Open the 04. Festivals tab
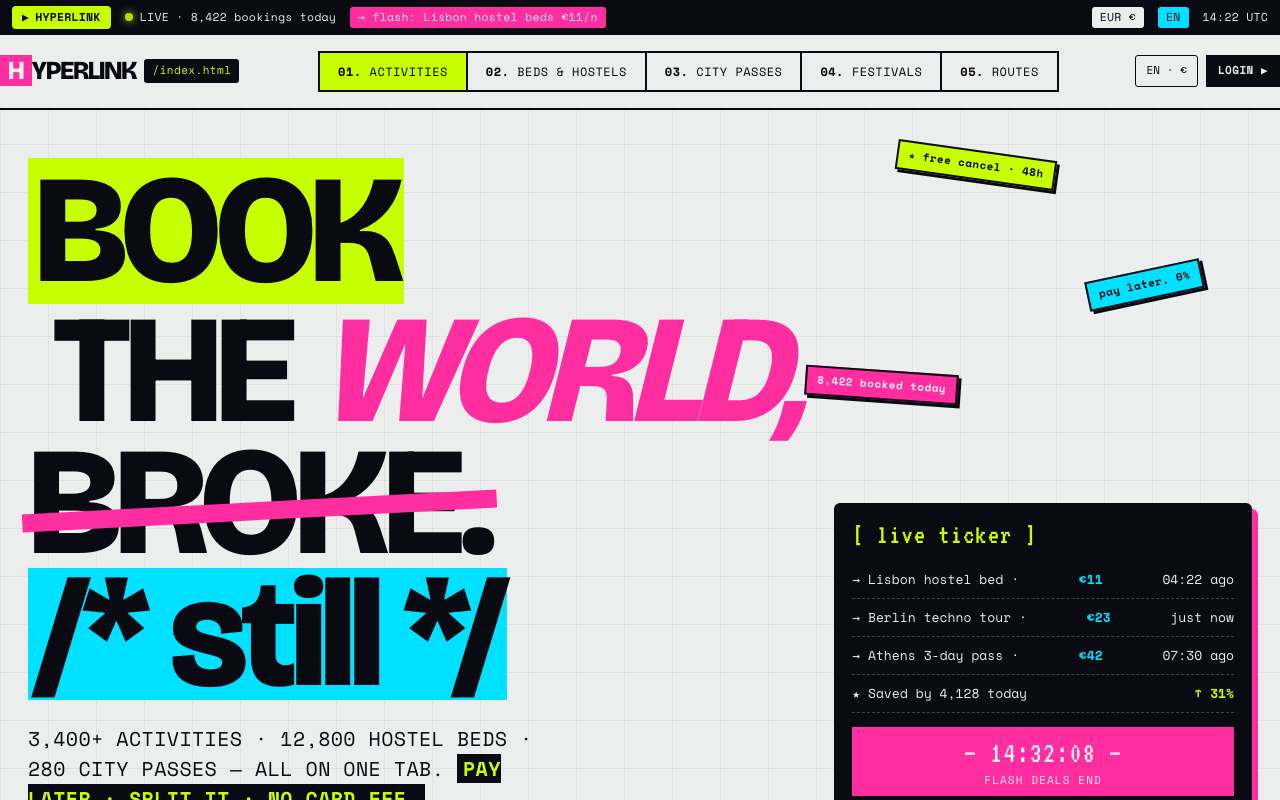Image resolution: width=1280 pixels, height=800 pixels. 871,72
